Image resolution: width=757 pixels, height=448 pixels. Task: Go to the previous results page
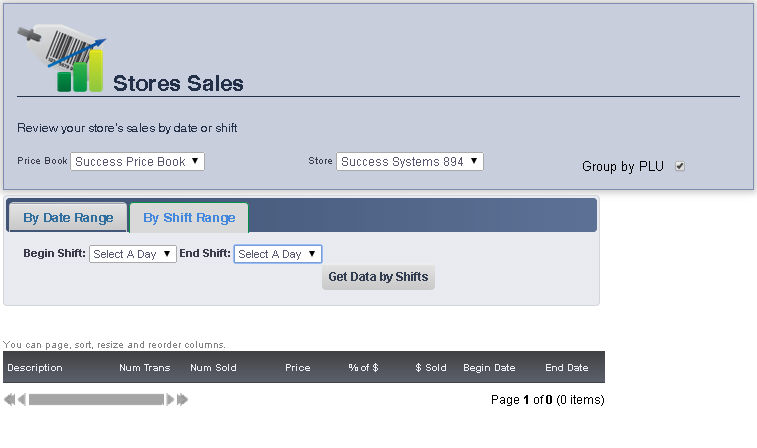click(21, 400)
